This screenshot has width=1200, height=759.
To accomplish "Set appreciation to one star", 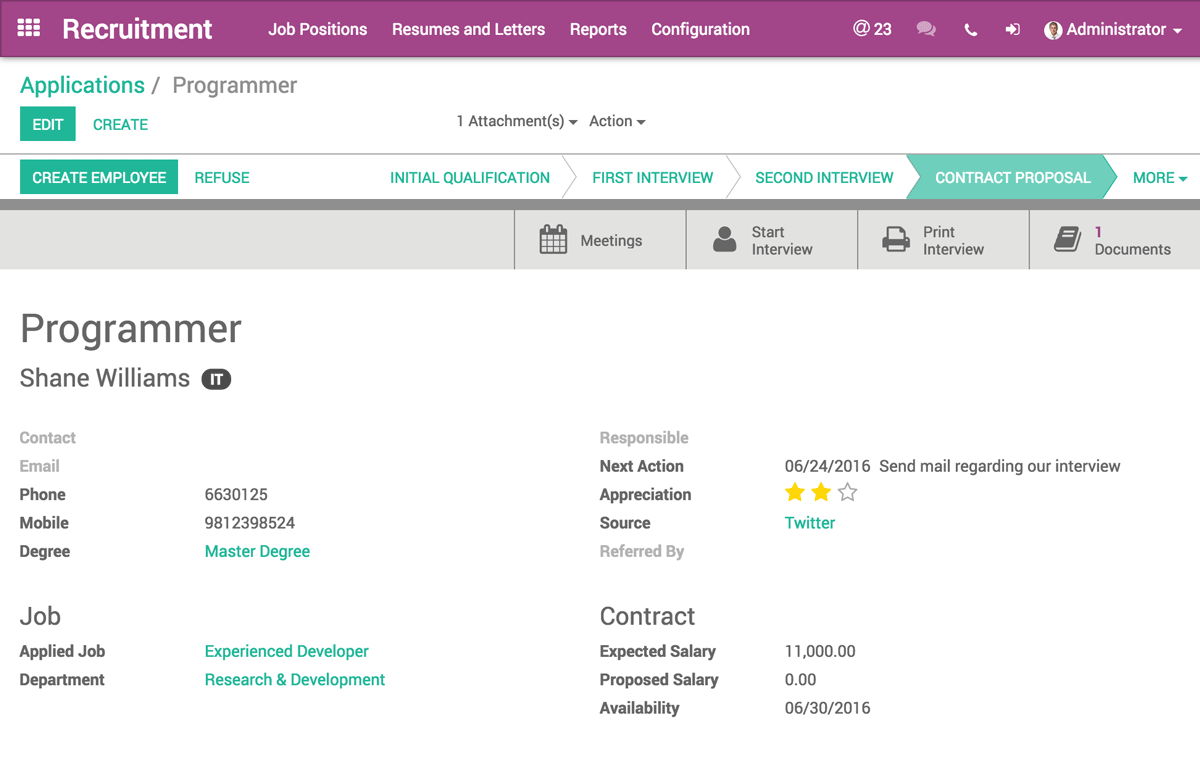I will click(x=795, y=492).
